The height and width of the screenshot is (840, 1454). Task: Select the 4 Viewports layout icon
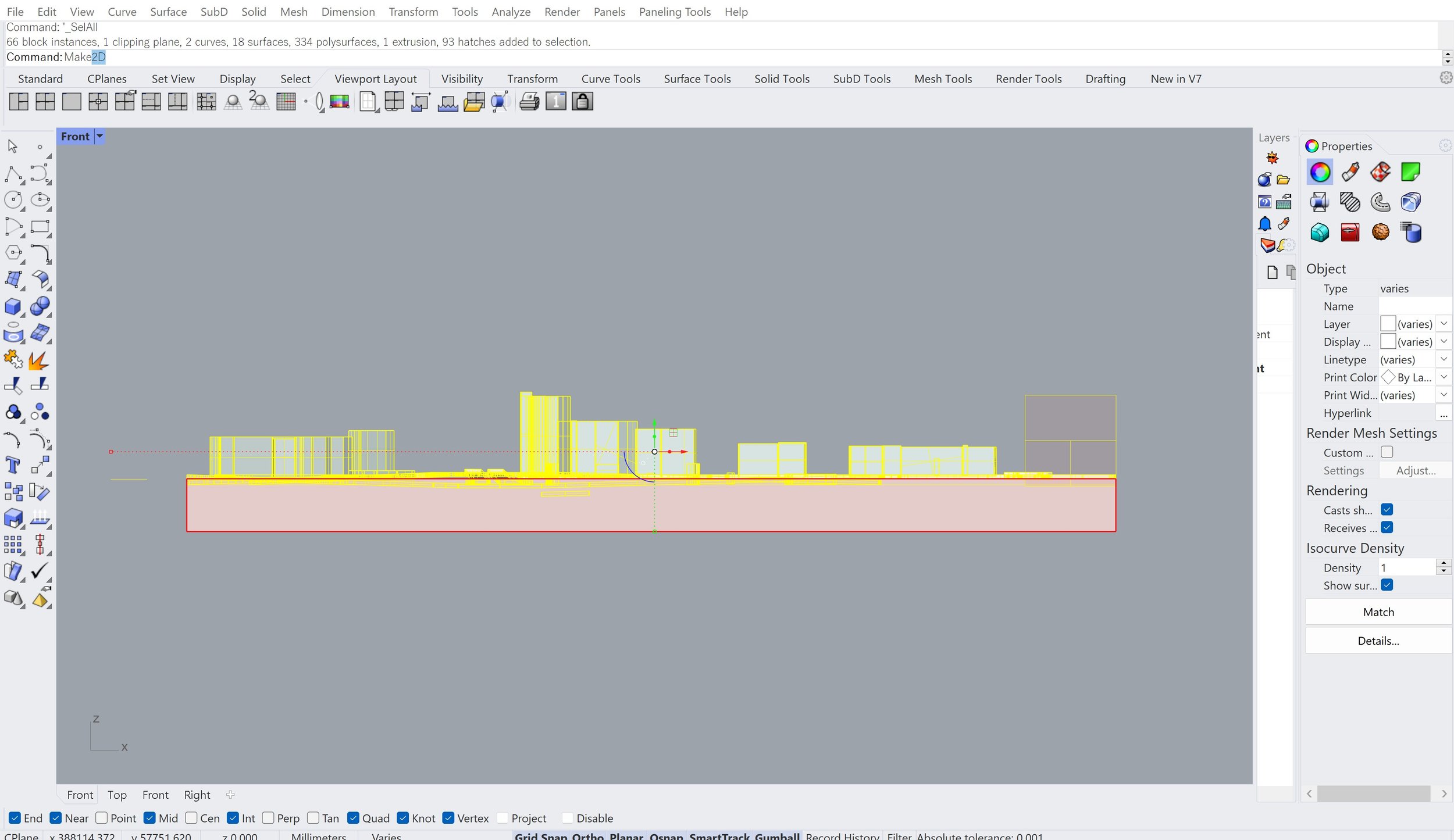(x=45, y=102)
